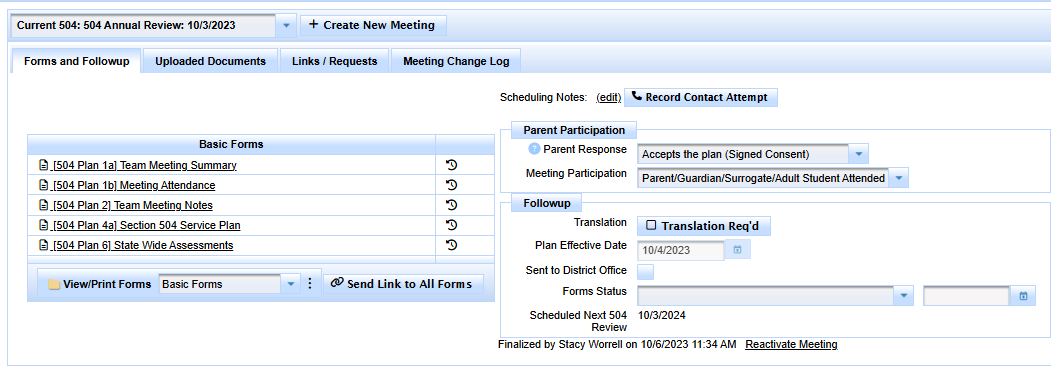This screenshot has width=1051, height=367.
Task: Click the Reactivate Meeting link
Action: click(792, 344)
